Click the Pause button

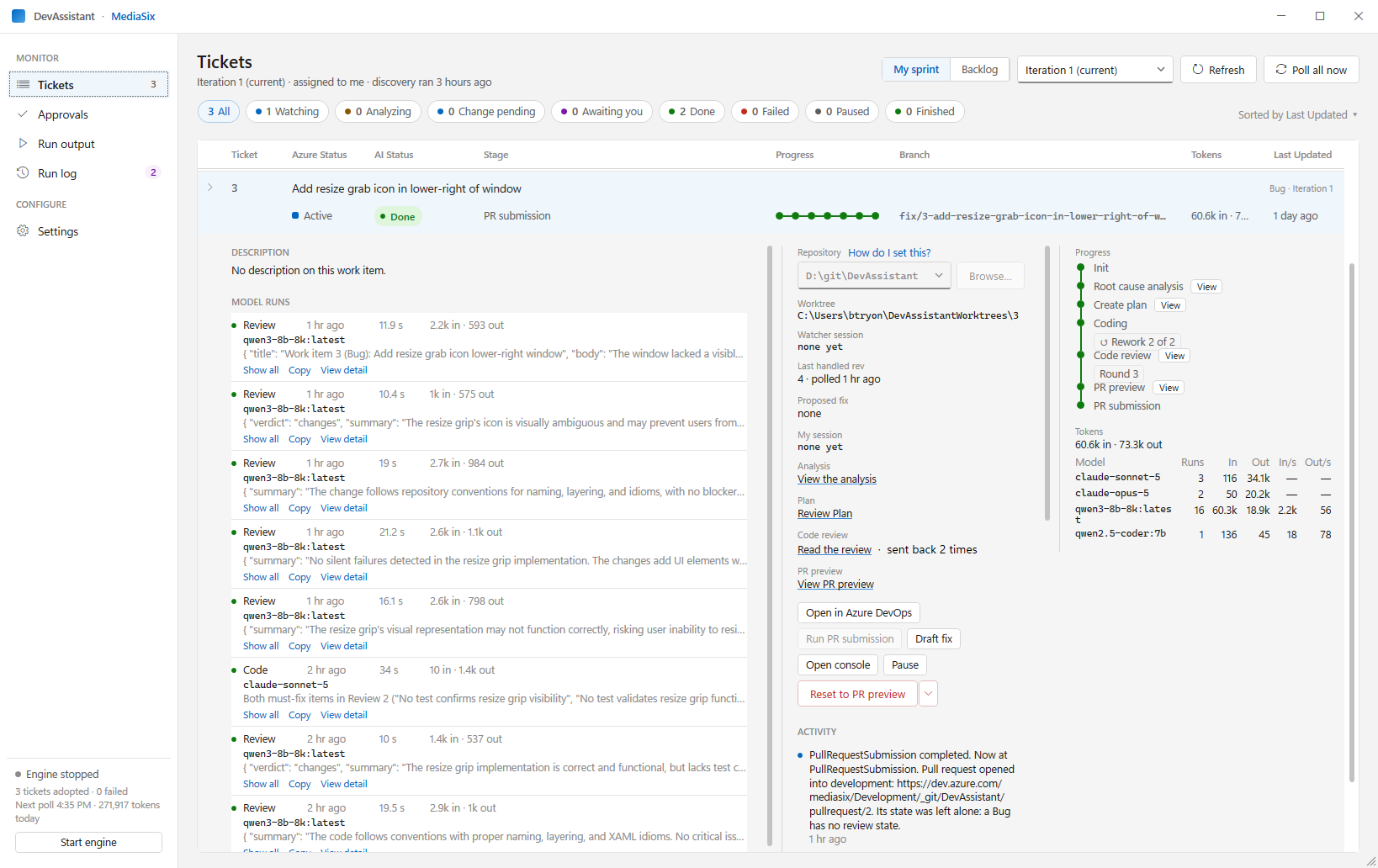(x=905, y=664)
